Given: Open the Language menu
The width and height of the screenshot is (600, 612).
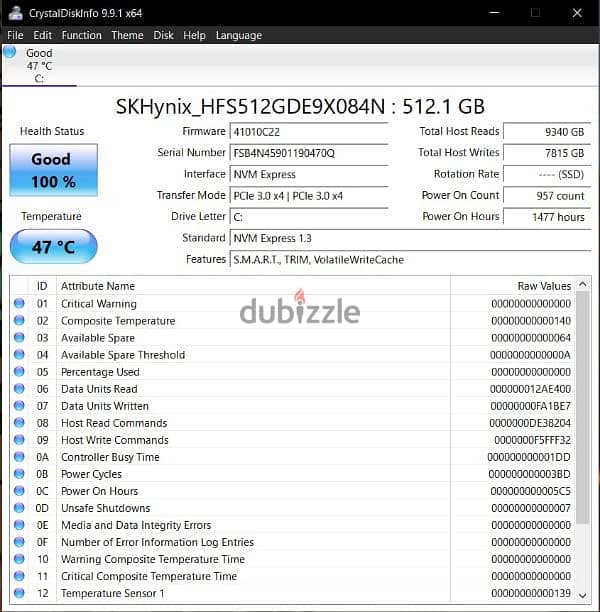Looking at the screenshot, I should 239,36.
